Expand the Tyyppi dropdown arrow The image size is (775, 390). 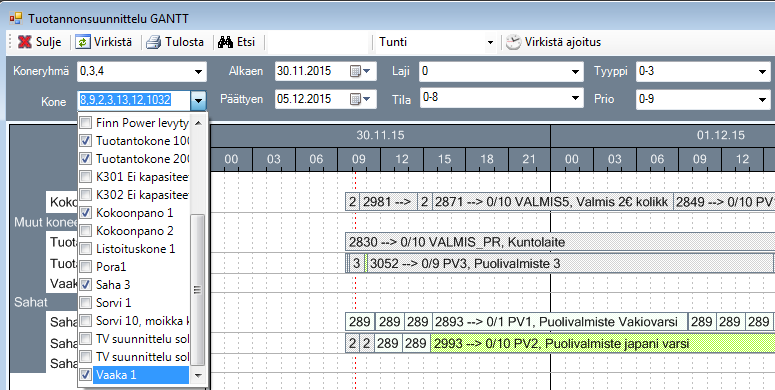[x=762, y=72]
